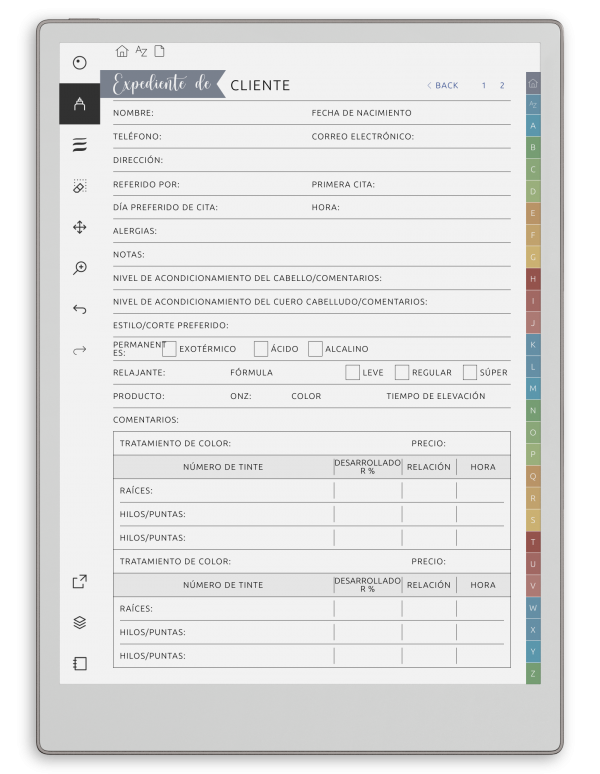Go to page 2 link

tap(502, 85)
